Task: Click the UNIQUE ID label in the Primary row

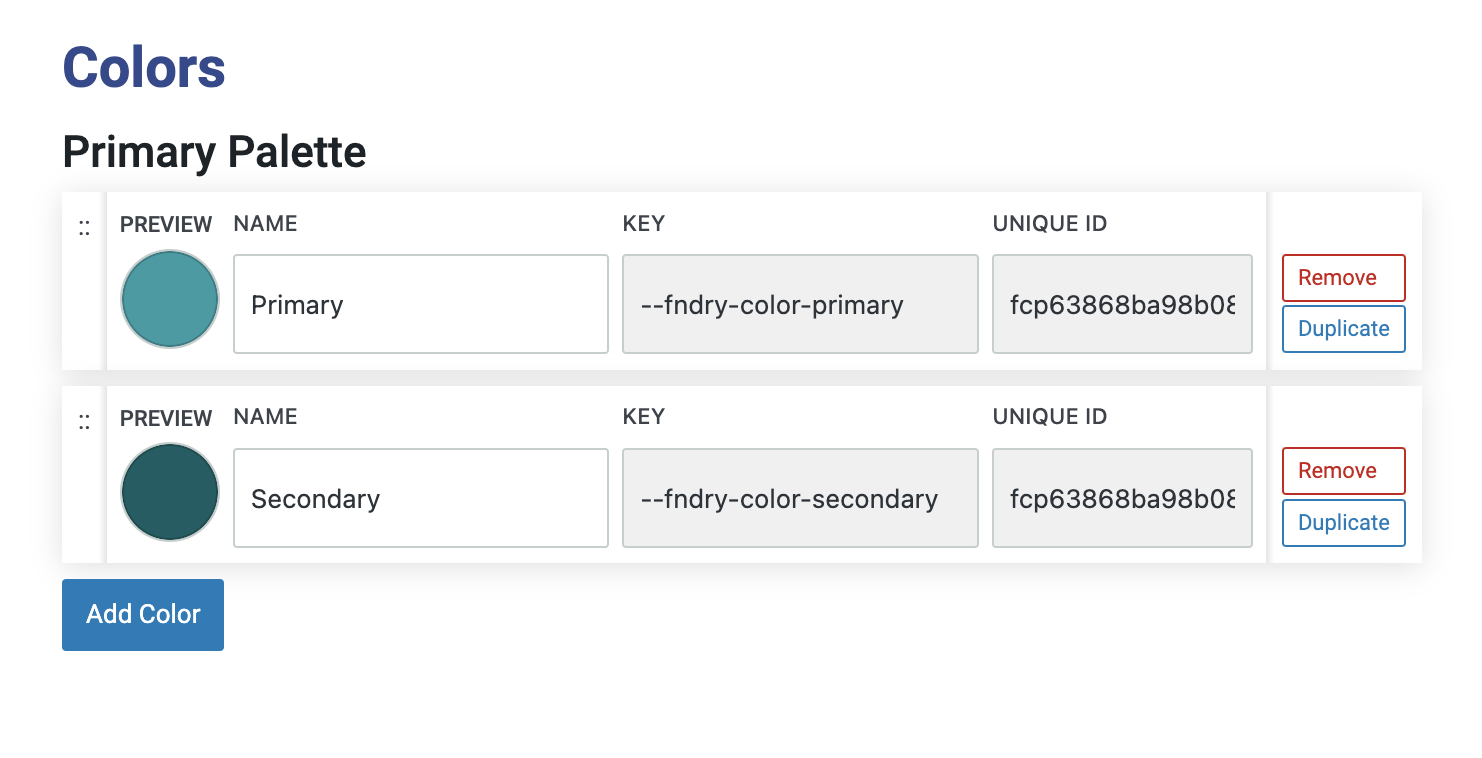Action: click(x=1049, y=224)
